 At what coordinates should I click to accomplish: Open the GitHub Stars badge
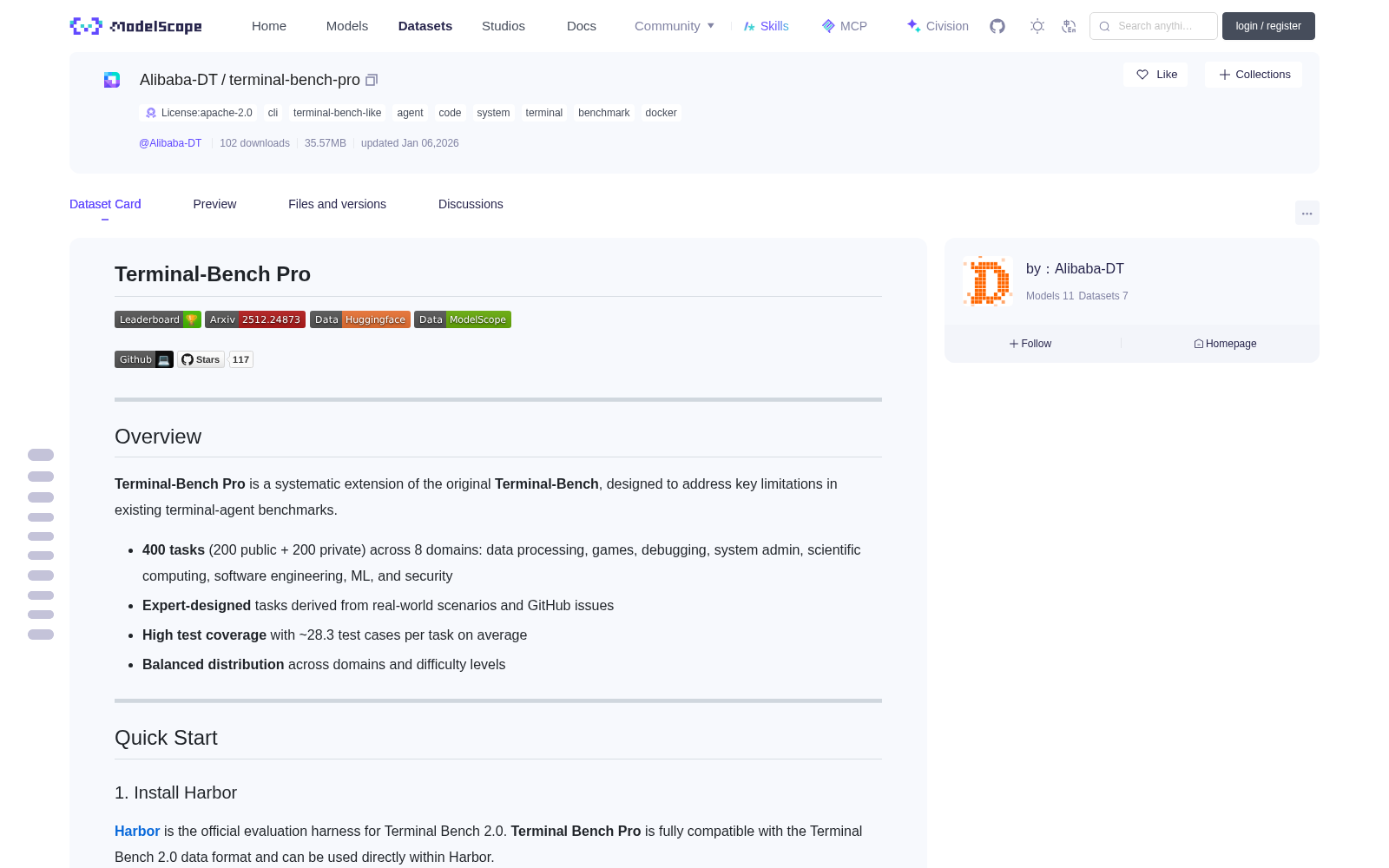pyautogui.click(x=201, y=359)
